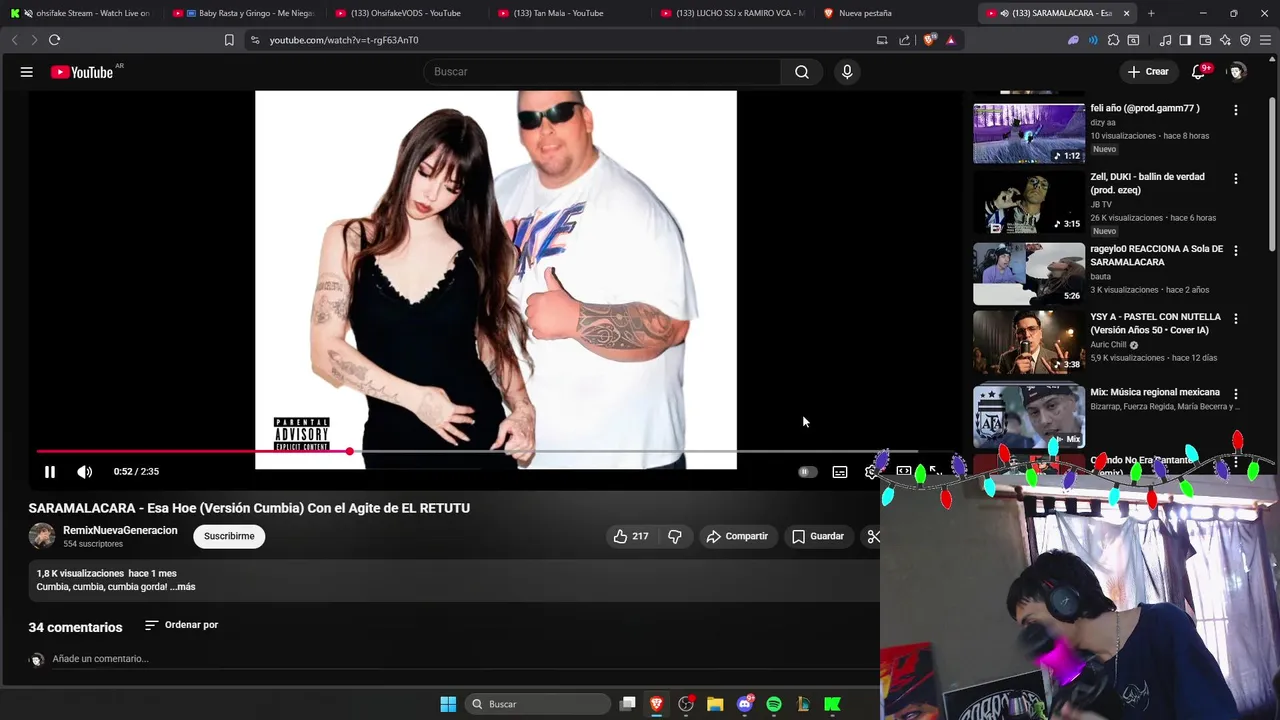Screen dimensions: 1280x720
Task: Toggle subtitles with the captions icon
Action: [x=840, y=472]
